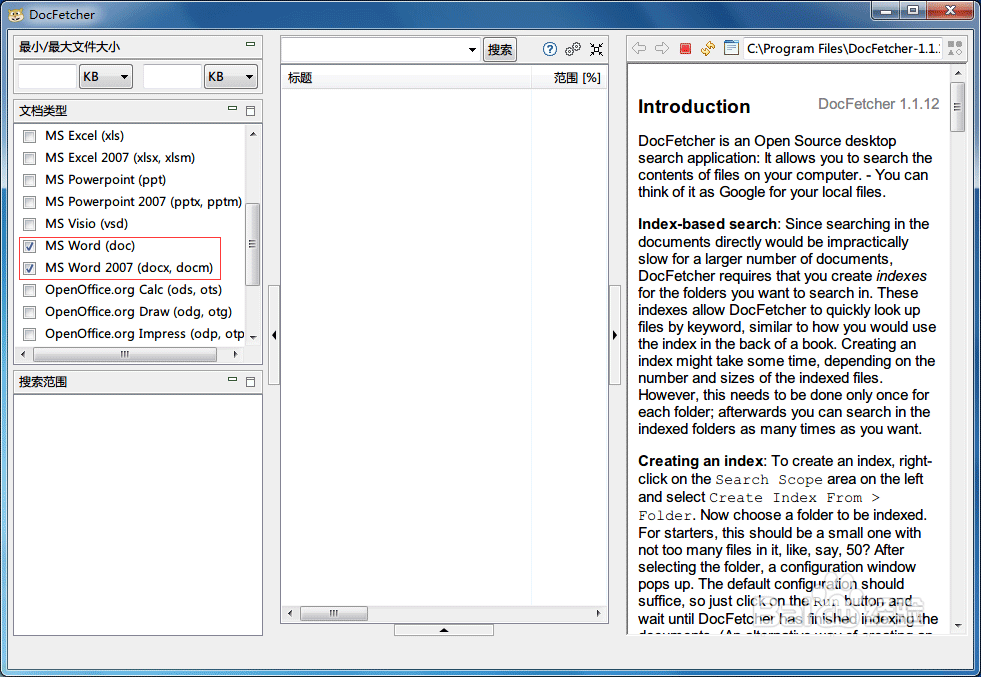Open preferences via the gears icon

click(572, 49)
